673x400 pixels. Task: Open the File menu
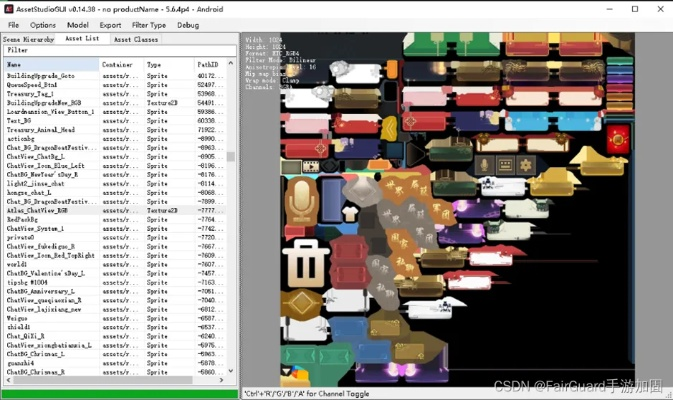13,25
